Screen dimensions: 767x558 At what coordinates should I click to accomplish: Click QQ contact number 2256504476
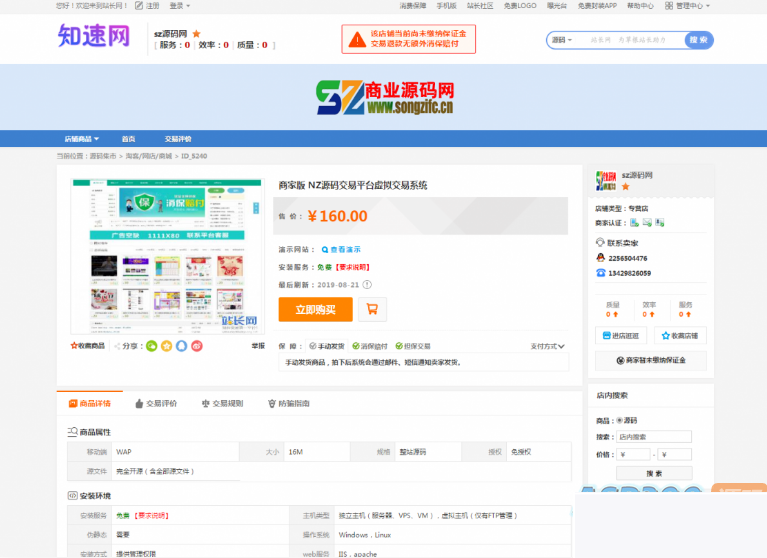click(x=628, y=258)
